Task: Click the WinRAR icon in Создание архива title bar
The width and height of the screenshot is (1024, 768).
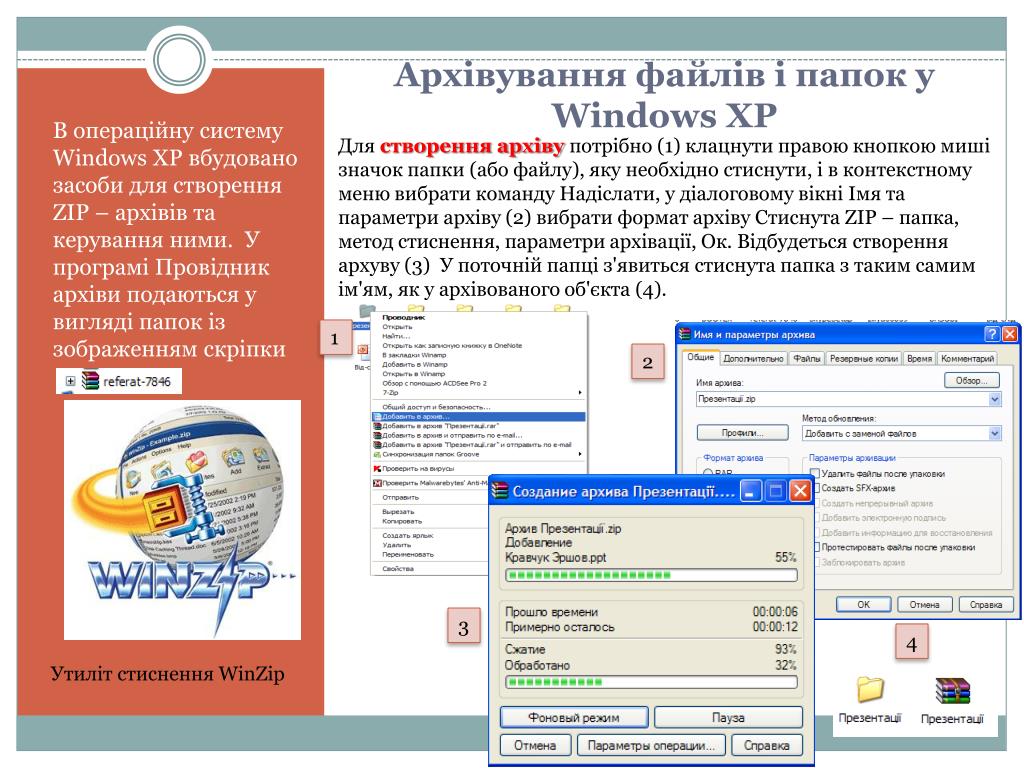Action: click(x=500, y=491)
